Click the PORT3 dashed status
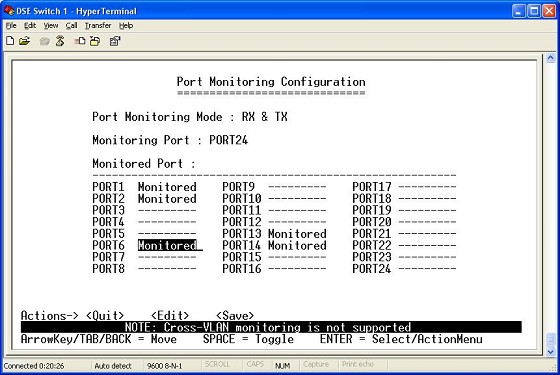 (x=167, y=210)
